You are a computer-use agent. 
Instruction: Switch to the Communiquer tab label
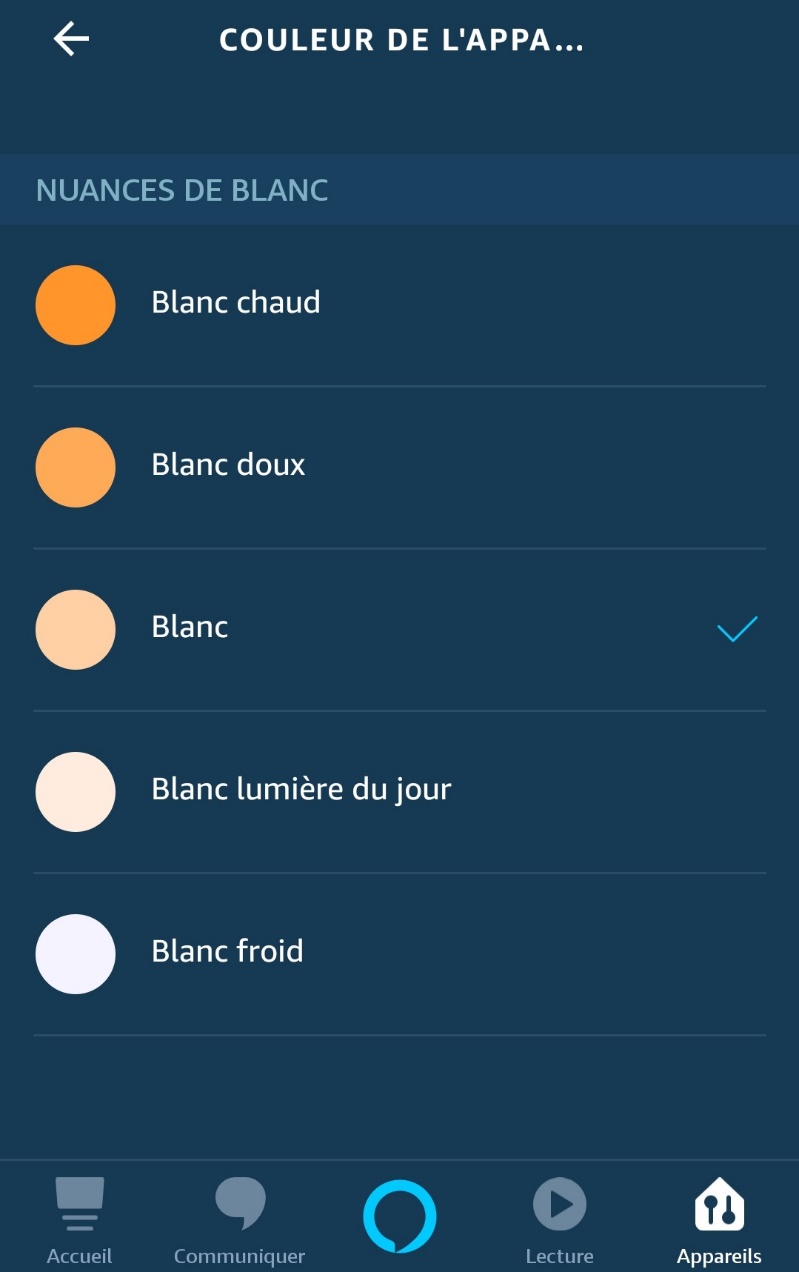coord(239,1256)
